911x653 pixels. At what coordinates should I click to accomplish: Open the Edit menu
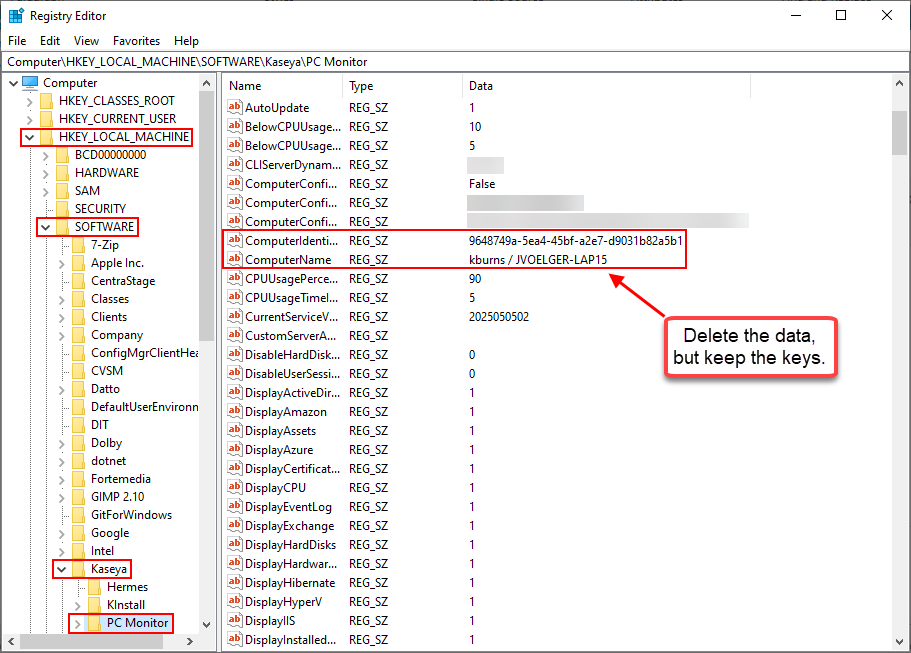coord(50,41)
